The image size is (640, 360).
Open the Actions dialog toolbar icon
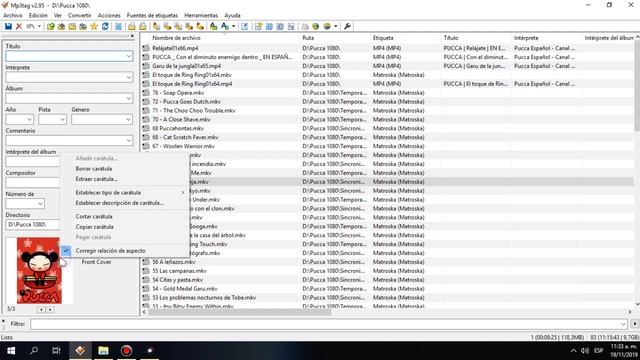tap(213, 27)
